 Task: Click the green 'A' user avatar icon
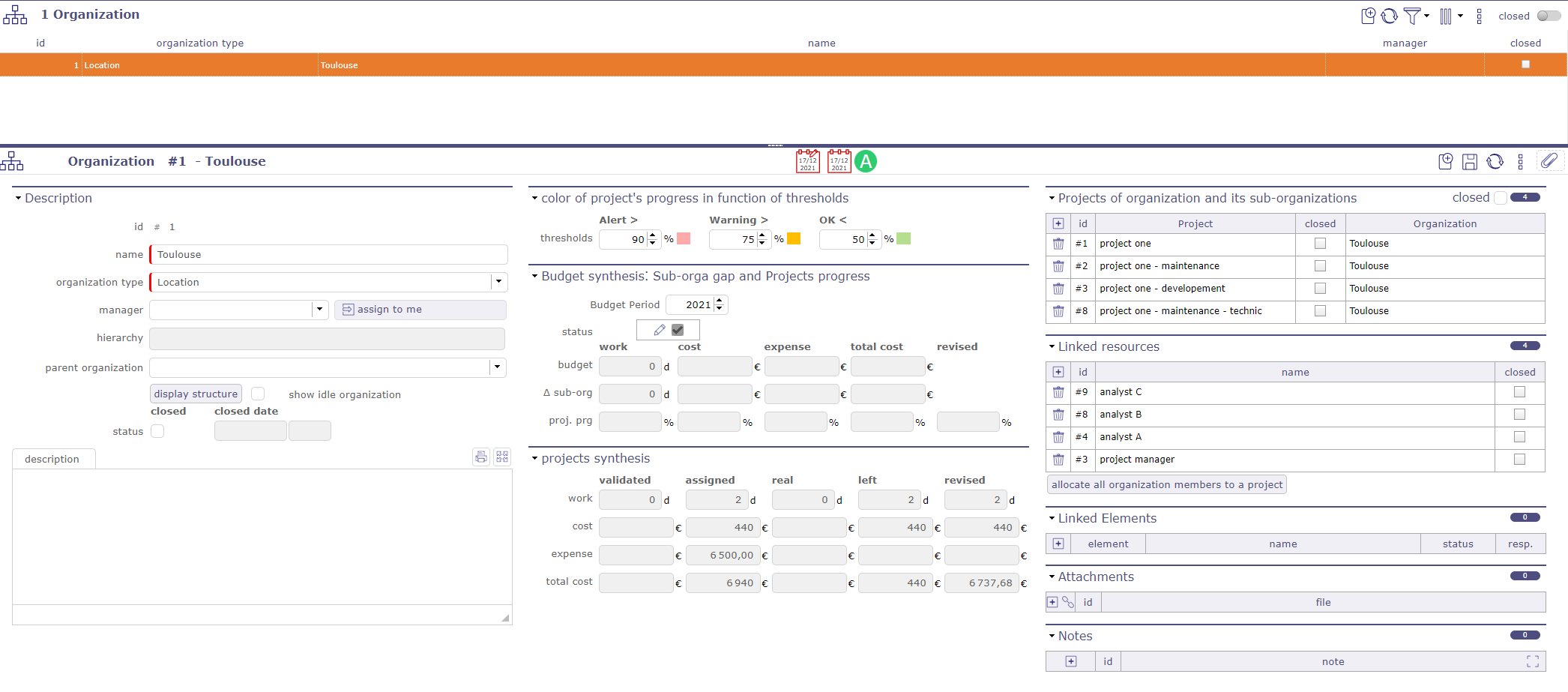[866, 160]
